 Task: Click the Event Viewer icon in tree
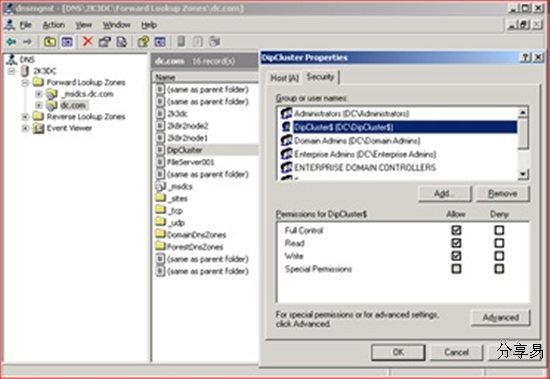(x=38, y=128)
